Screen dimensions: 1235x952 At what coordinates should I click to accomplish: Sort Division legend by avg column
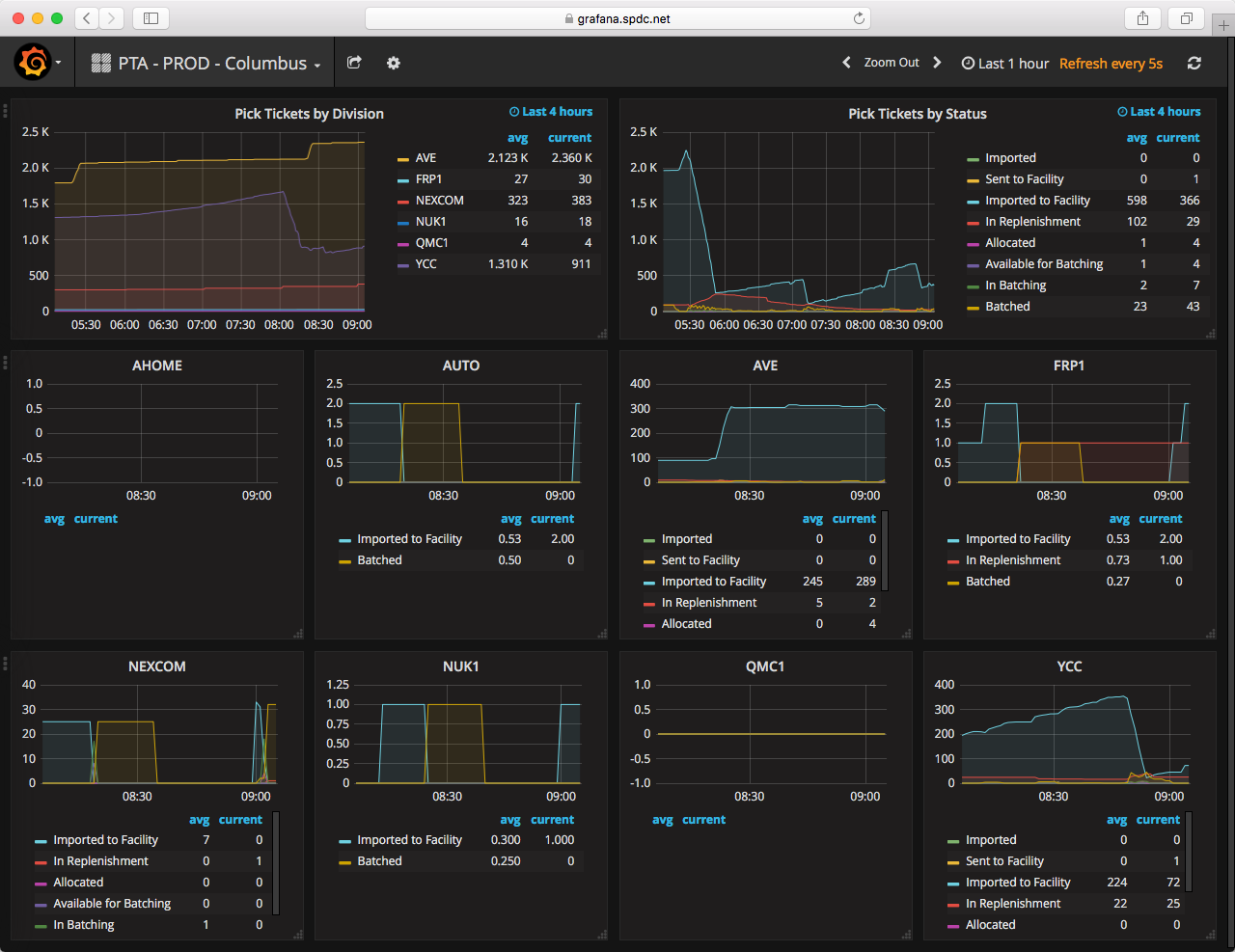point(517,138)
